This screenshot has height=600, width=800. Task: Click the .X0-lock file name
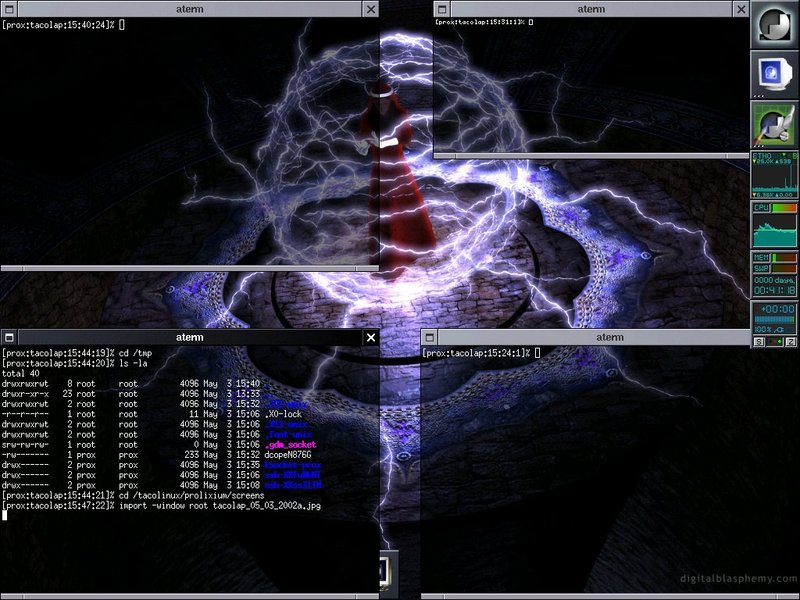[x=283, y=414]
